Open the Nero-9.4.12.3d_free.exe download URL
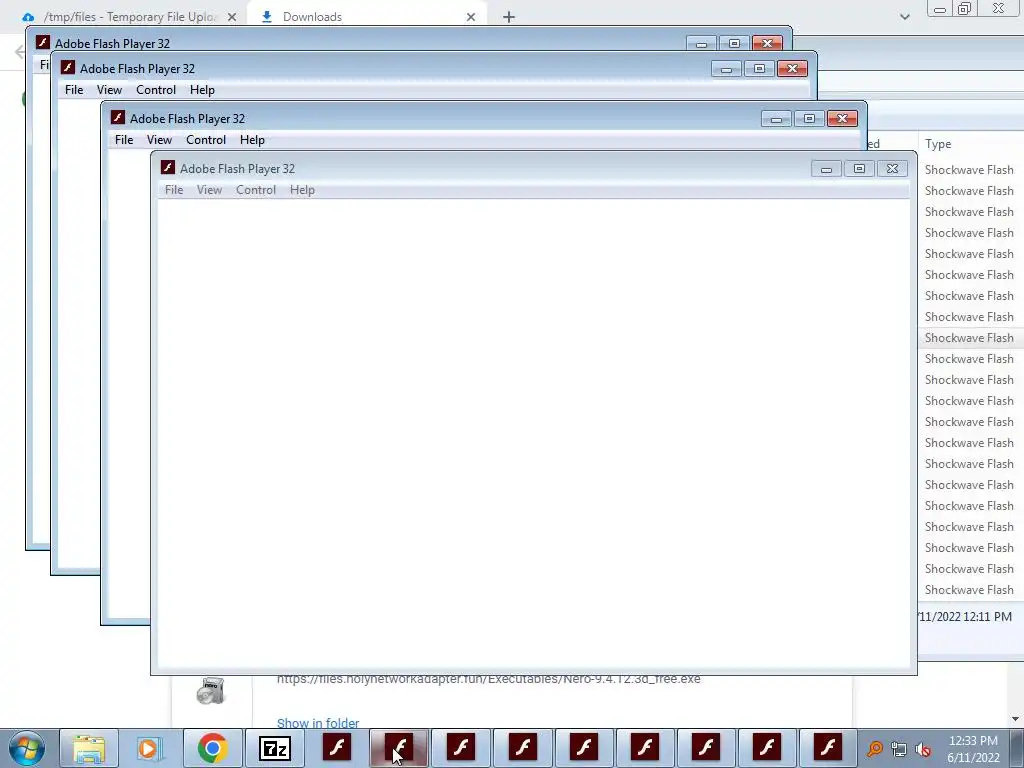The image size is (1024, 768). (x=488, y=680)
